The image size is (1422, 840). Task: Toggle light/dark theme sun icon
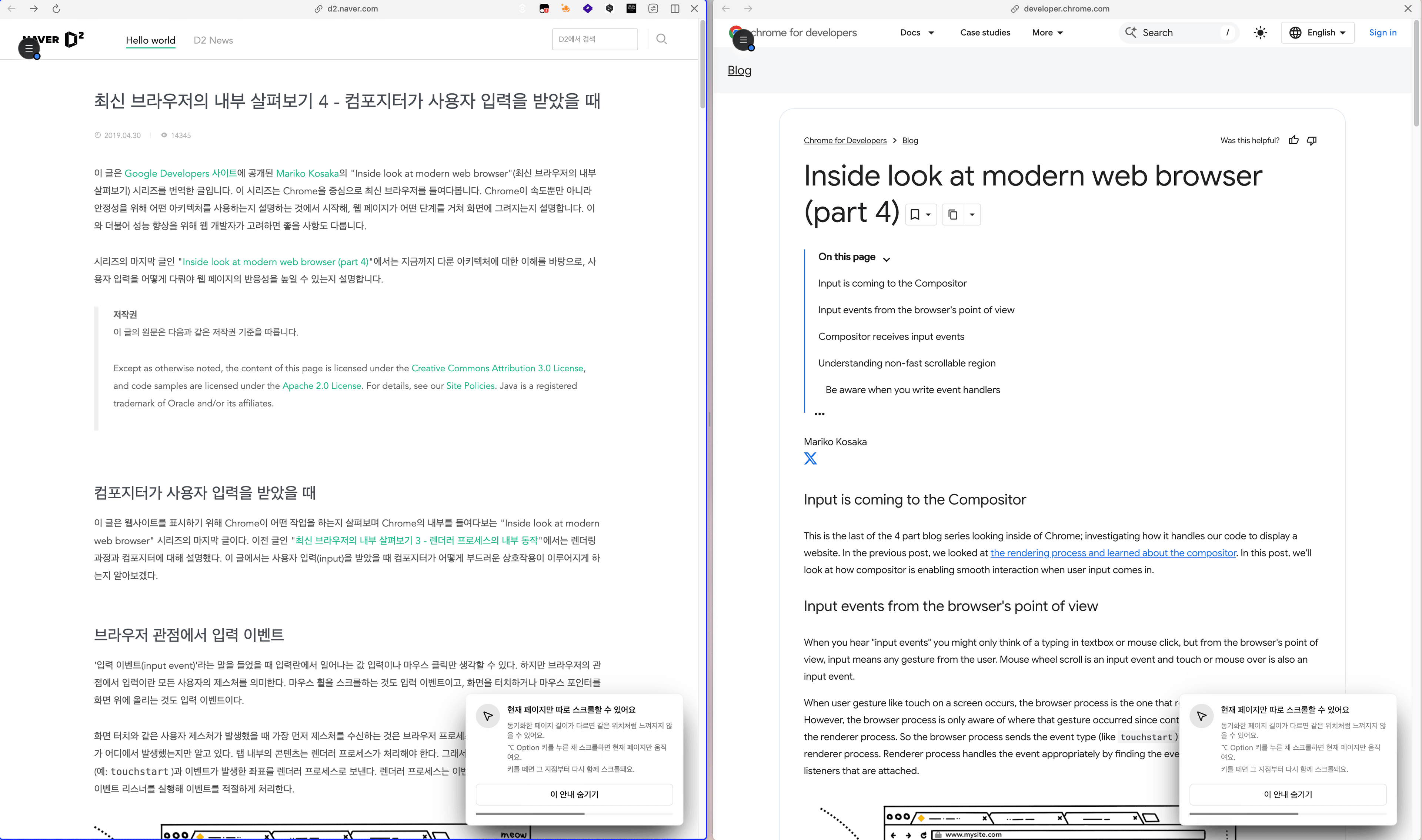tap(1260, 33)
